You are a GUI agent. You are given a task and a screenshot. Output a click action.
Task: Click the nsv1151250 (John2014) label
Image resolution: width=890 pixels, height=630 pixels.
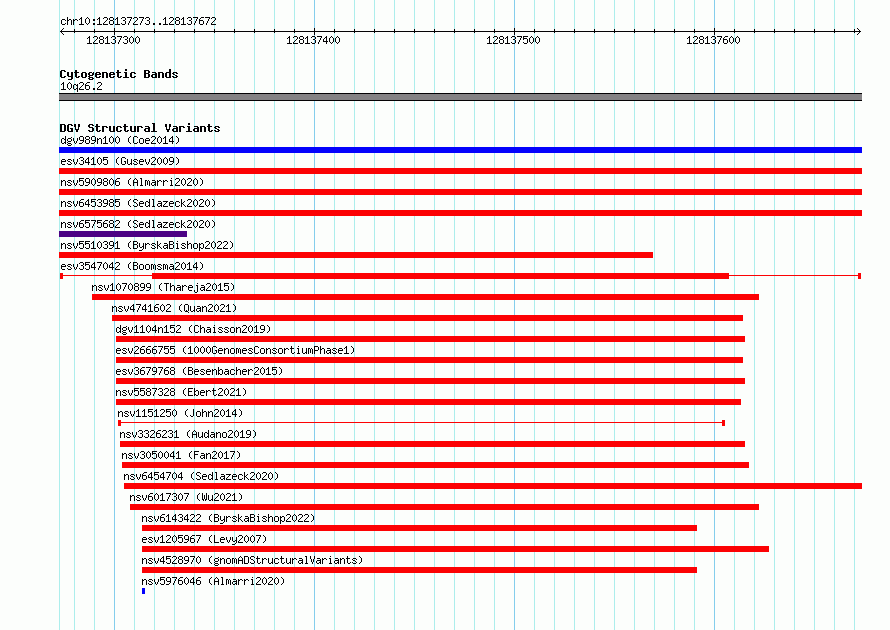point(180,413)
